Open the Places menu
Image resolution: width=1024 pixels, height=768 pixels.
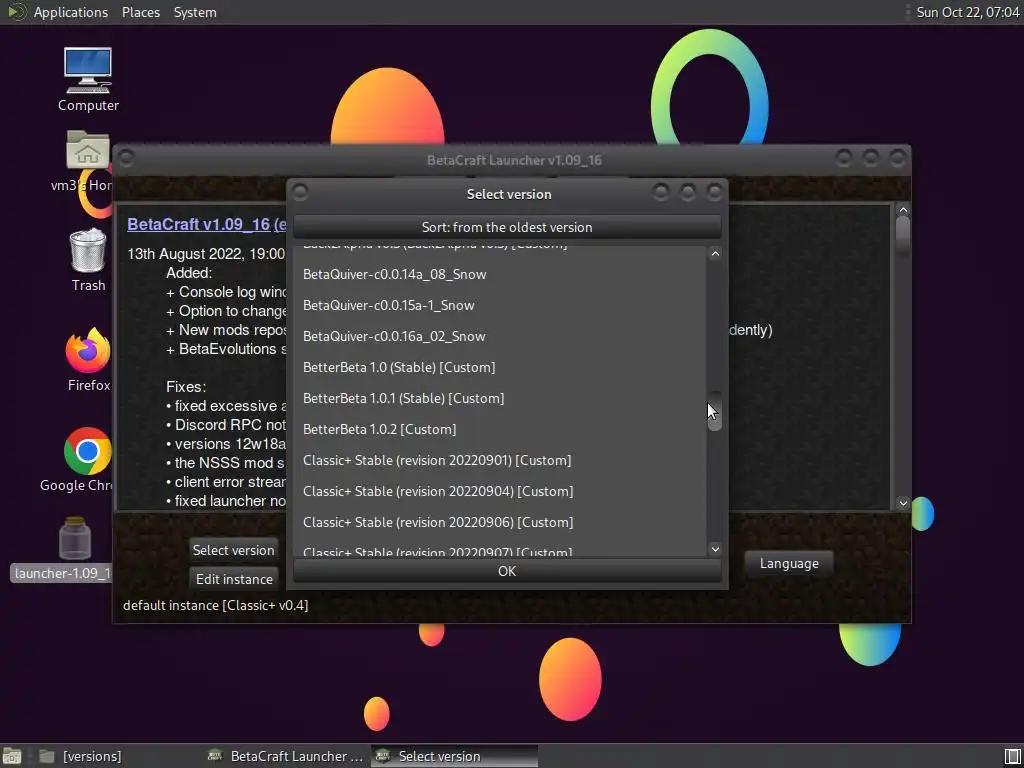140,12
